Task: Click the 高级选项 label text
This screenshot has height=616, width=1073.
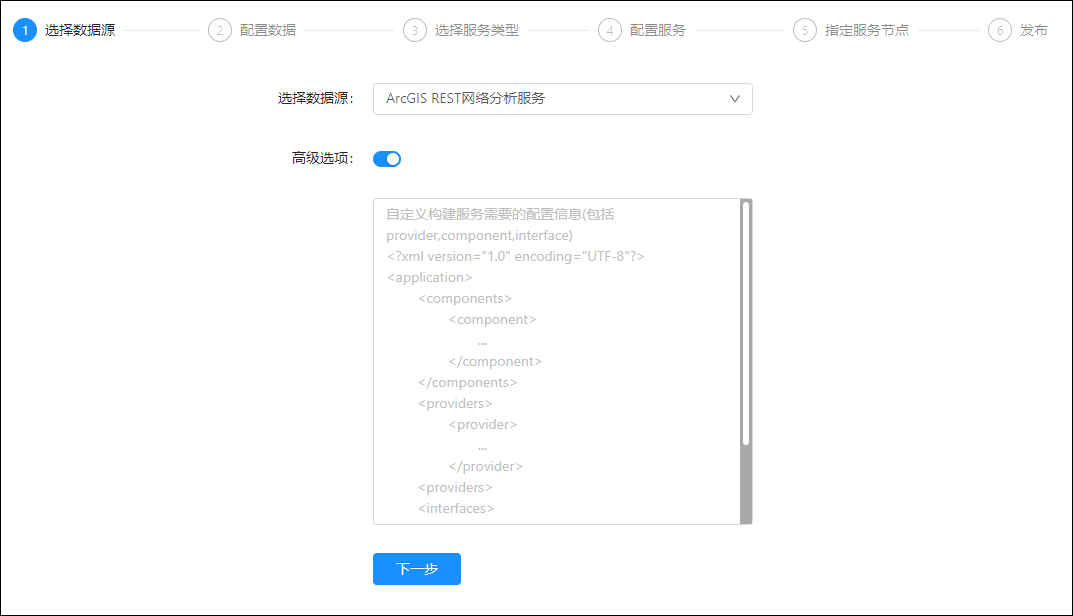Action: click(x=322, y=158)
